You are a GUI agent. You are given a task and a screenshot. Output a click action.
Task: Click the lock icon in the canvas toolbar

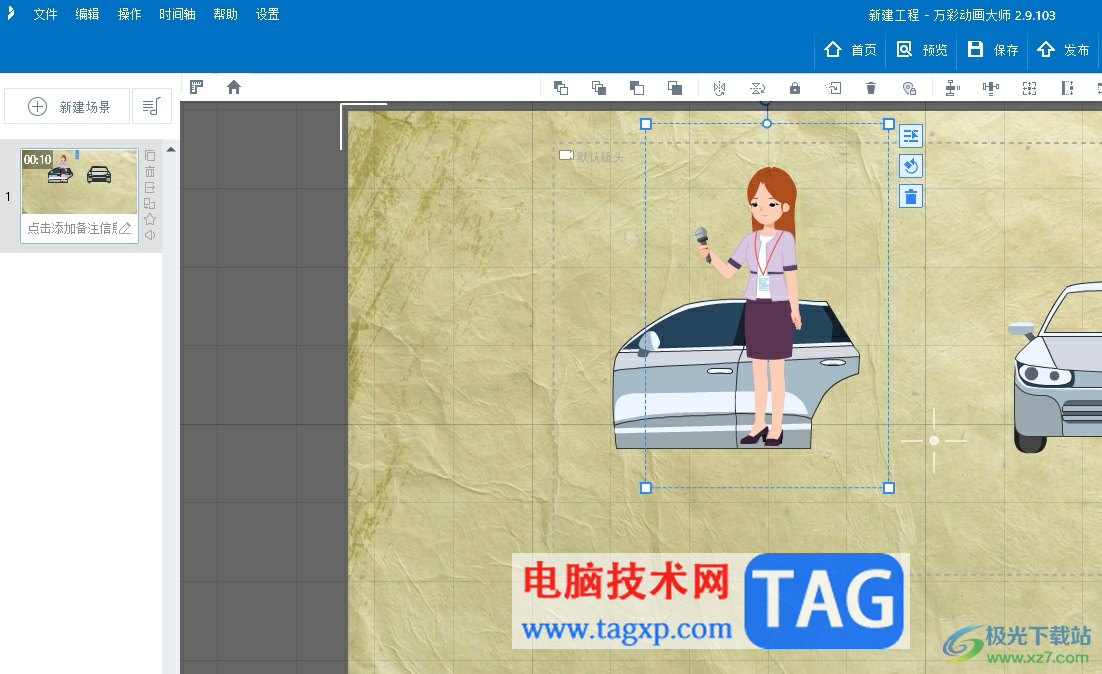[x=795, y=88]
